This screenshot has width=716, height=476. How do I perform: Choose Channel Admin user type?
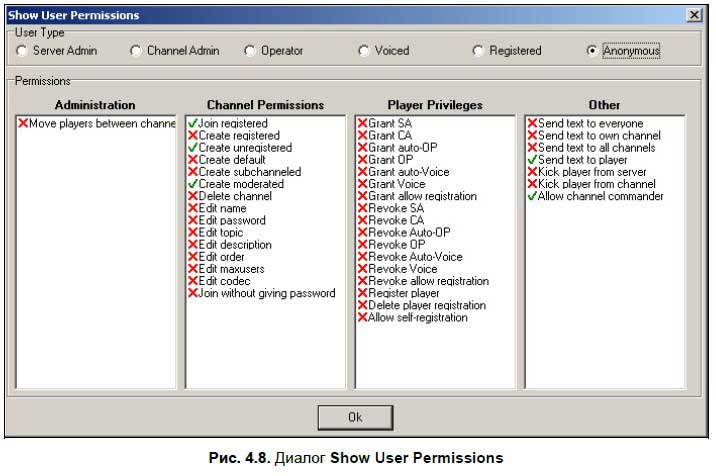click(136, 51)
